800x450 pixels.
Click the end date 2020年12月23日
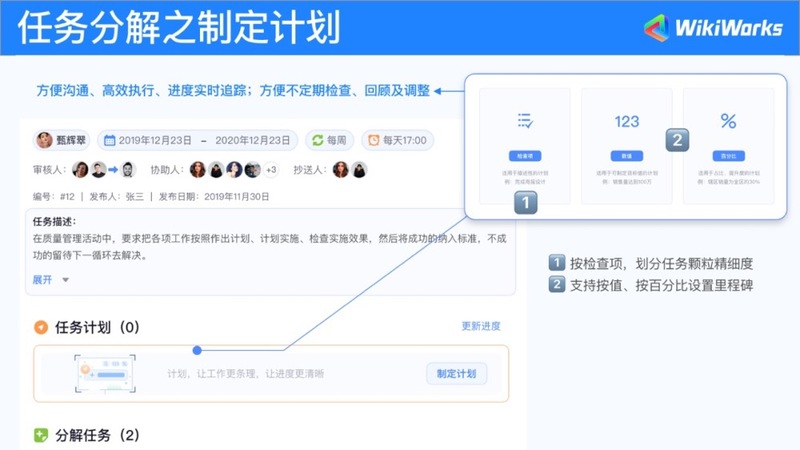[253, 141]
